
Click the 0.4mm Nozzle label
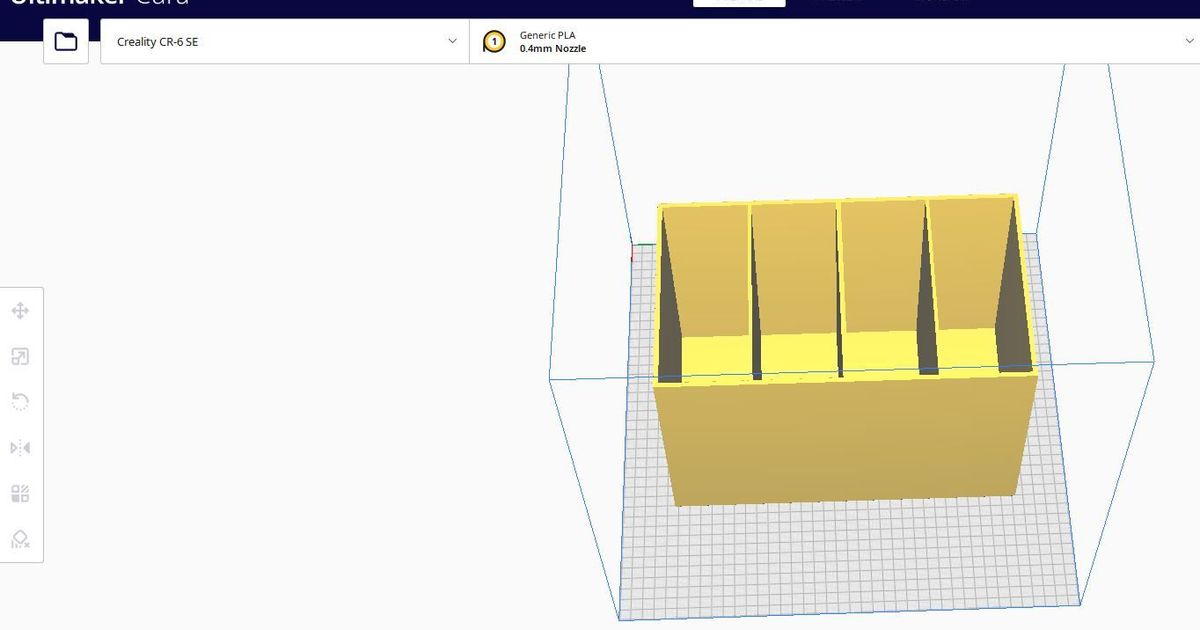[x=553, y=49]
